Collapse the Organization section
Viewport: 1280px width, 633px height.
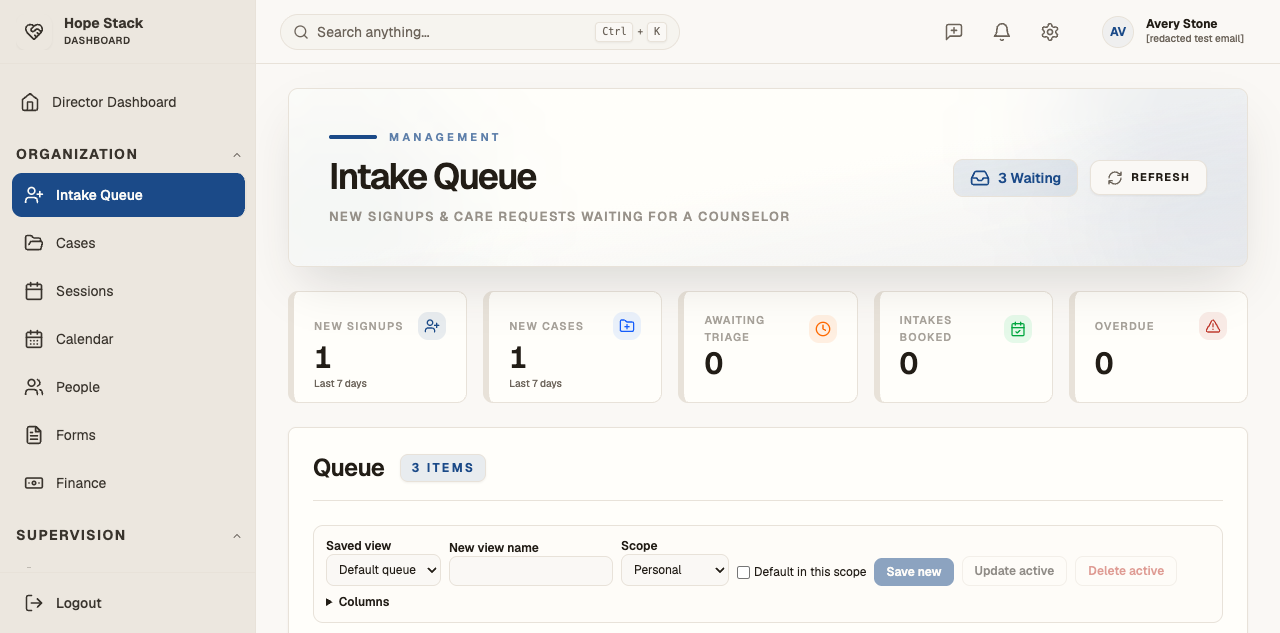click(237, 155)
